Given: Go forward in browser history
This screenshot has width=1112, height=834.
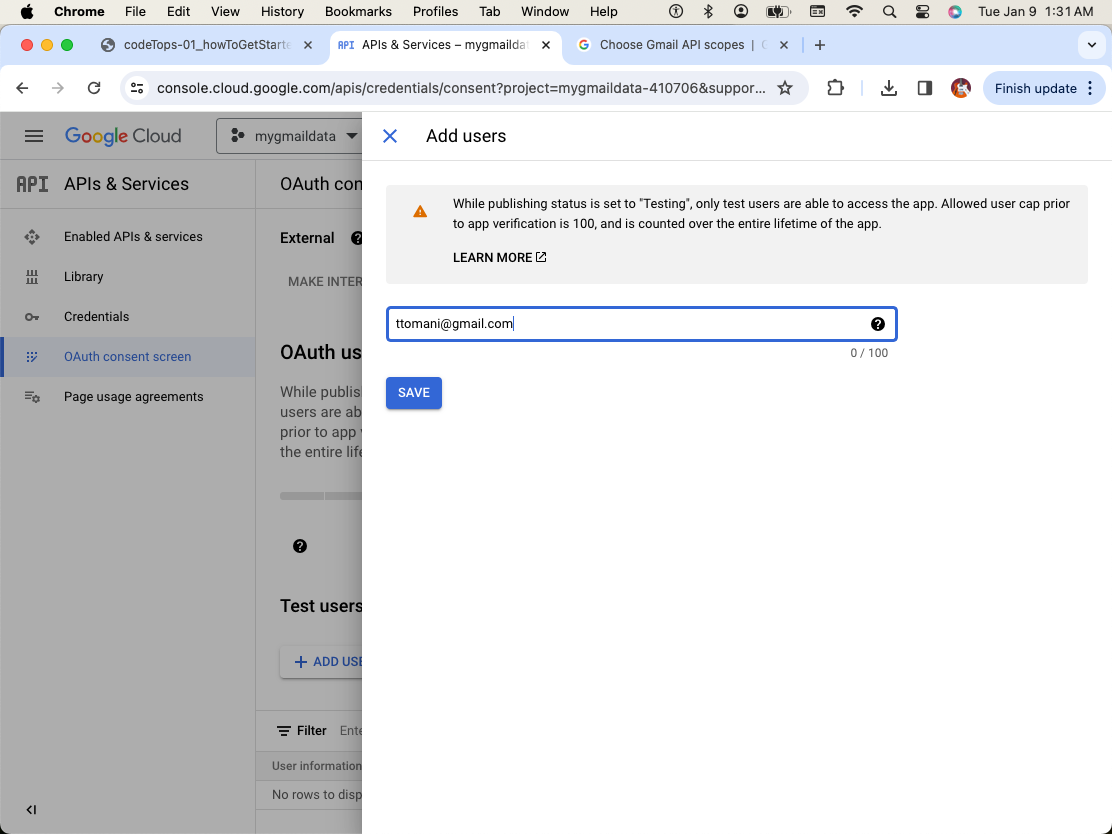Looking at the screenshot, I should (x=58, y=88).
